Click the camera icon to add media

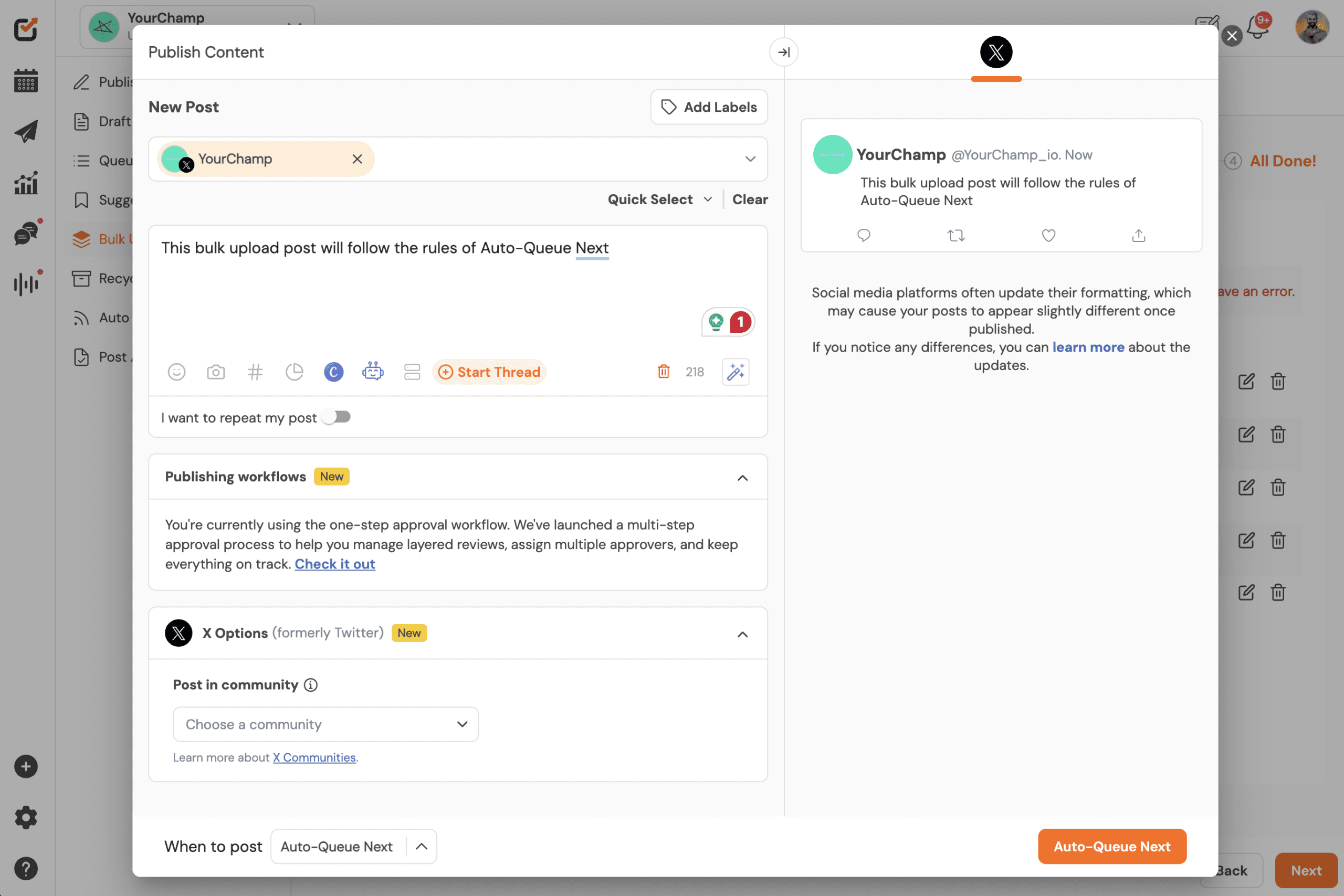click(216, 372)
